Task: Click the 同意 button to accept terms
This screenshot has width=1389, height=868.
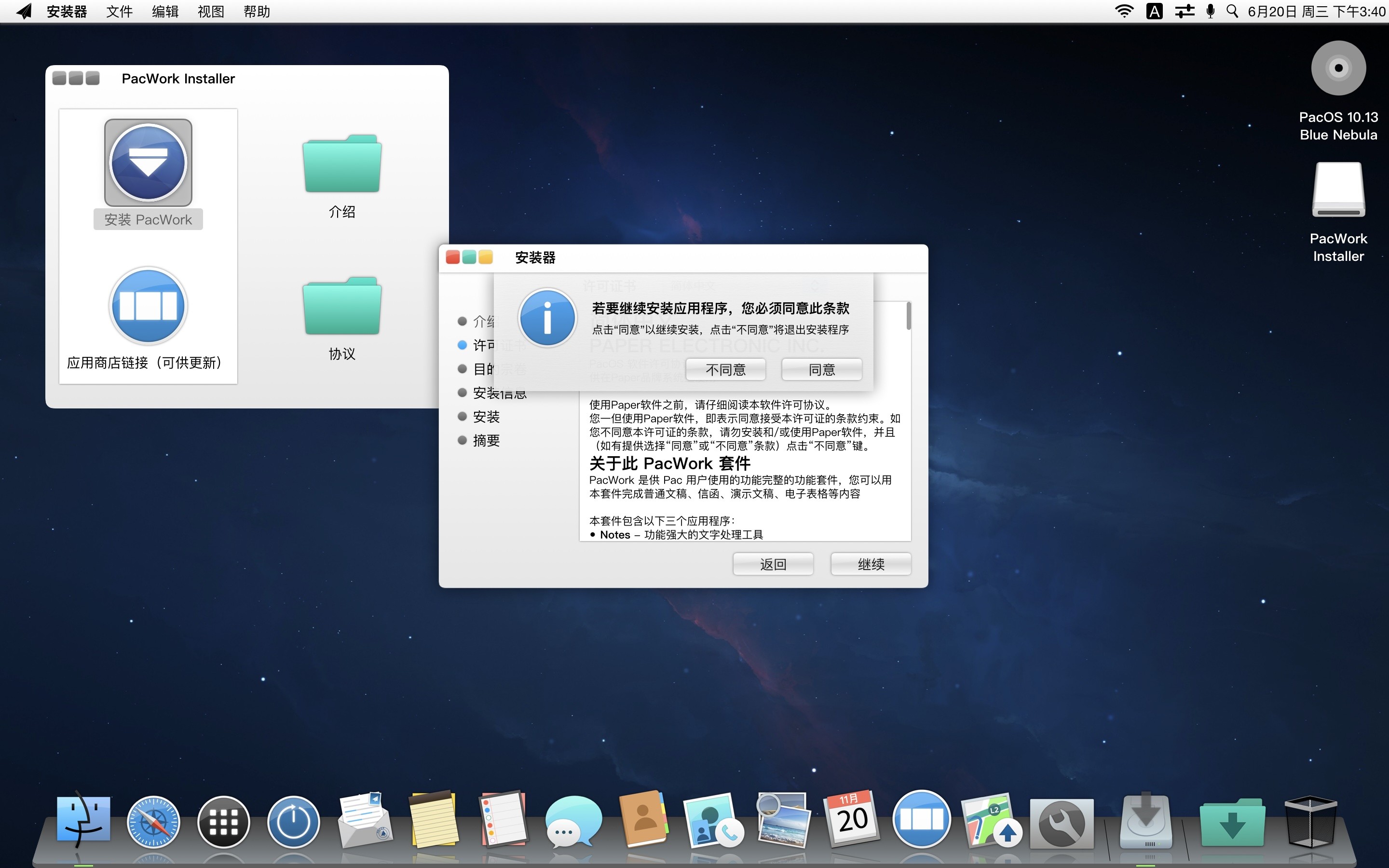Action: [822, 370]
